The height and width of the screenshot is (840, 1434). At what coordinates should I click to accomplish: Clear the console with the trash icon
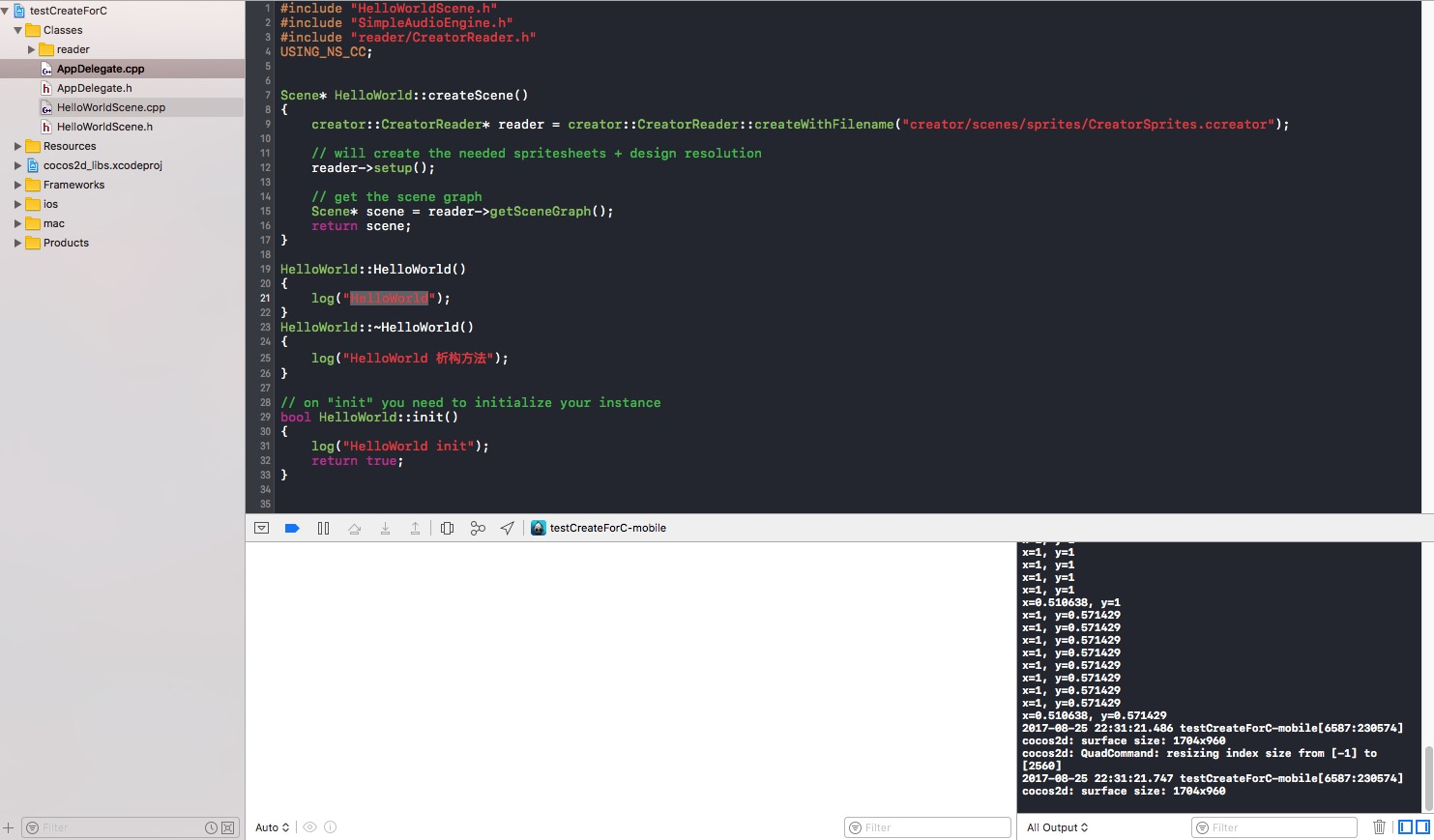[1380, 827]
